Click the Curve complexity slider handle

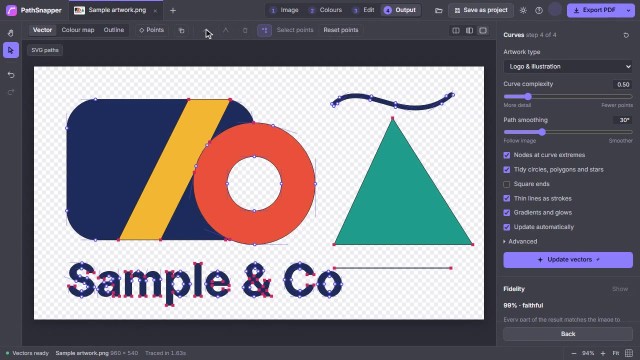[528, 97]
